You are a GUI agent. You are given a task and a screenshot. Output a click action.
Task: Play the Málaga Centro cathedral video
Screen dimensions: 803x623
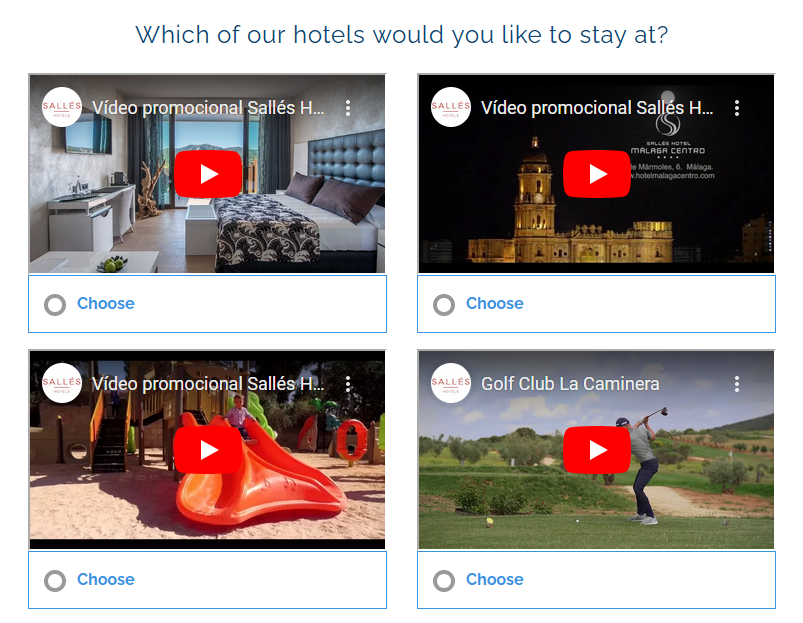pos(597,174)
